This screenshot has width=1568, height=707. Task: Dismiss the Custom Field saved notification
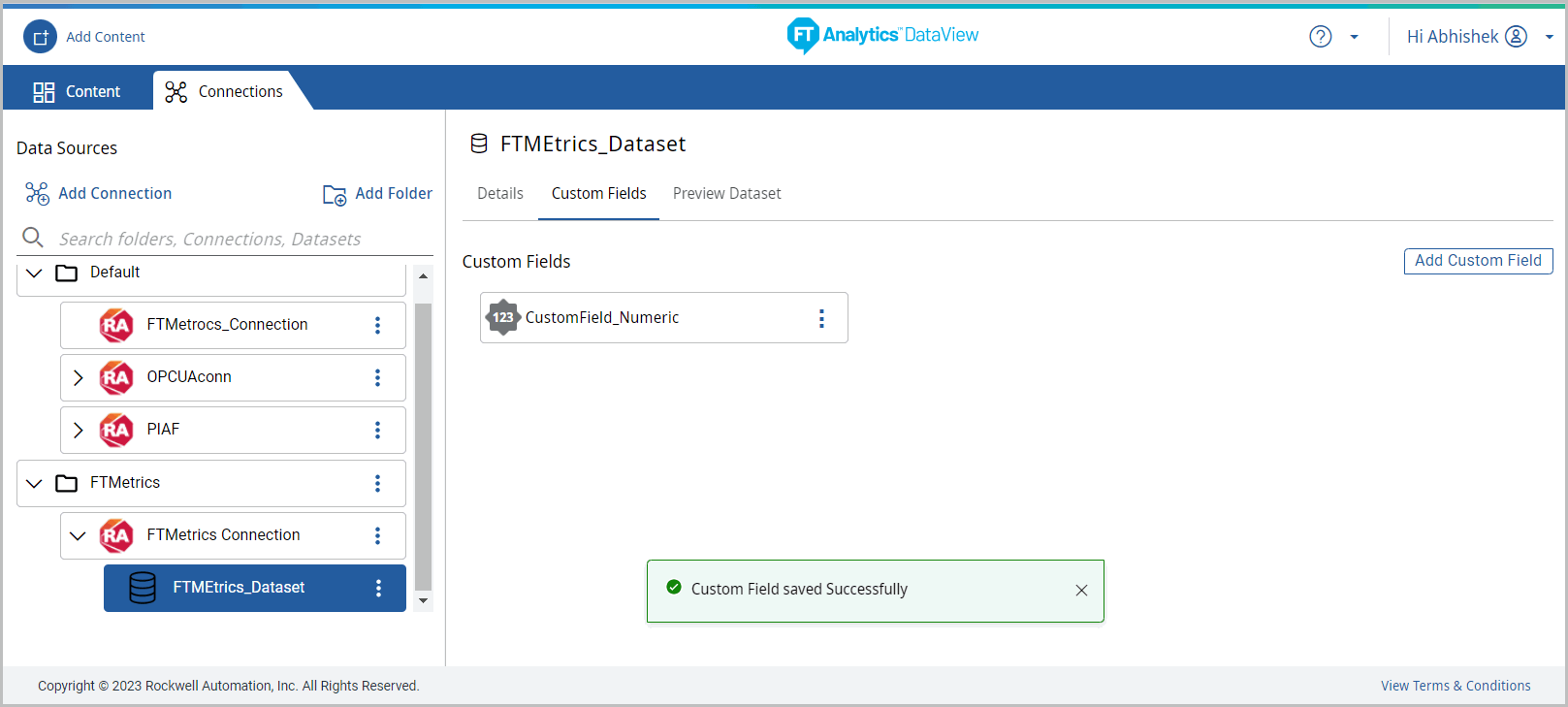tap(1081, 591)
